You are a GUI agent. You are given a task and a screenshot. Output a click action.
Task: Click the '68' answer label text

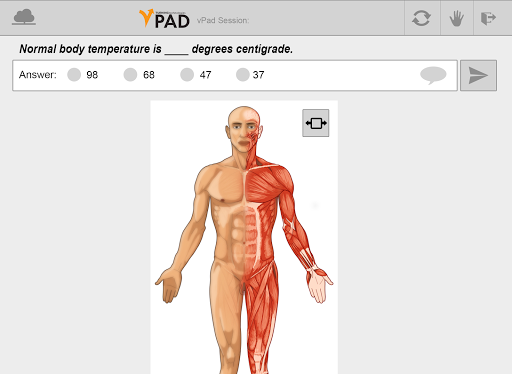click(149, 75)
